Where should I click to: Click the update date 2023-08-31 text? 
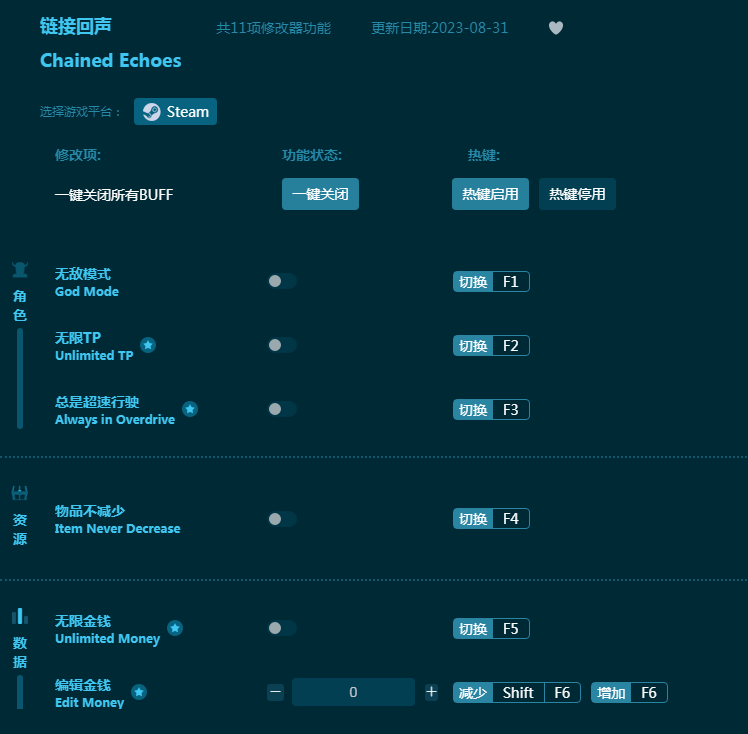(x=439, y=28)
